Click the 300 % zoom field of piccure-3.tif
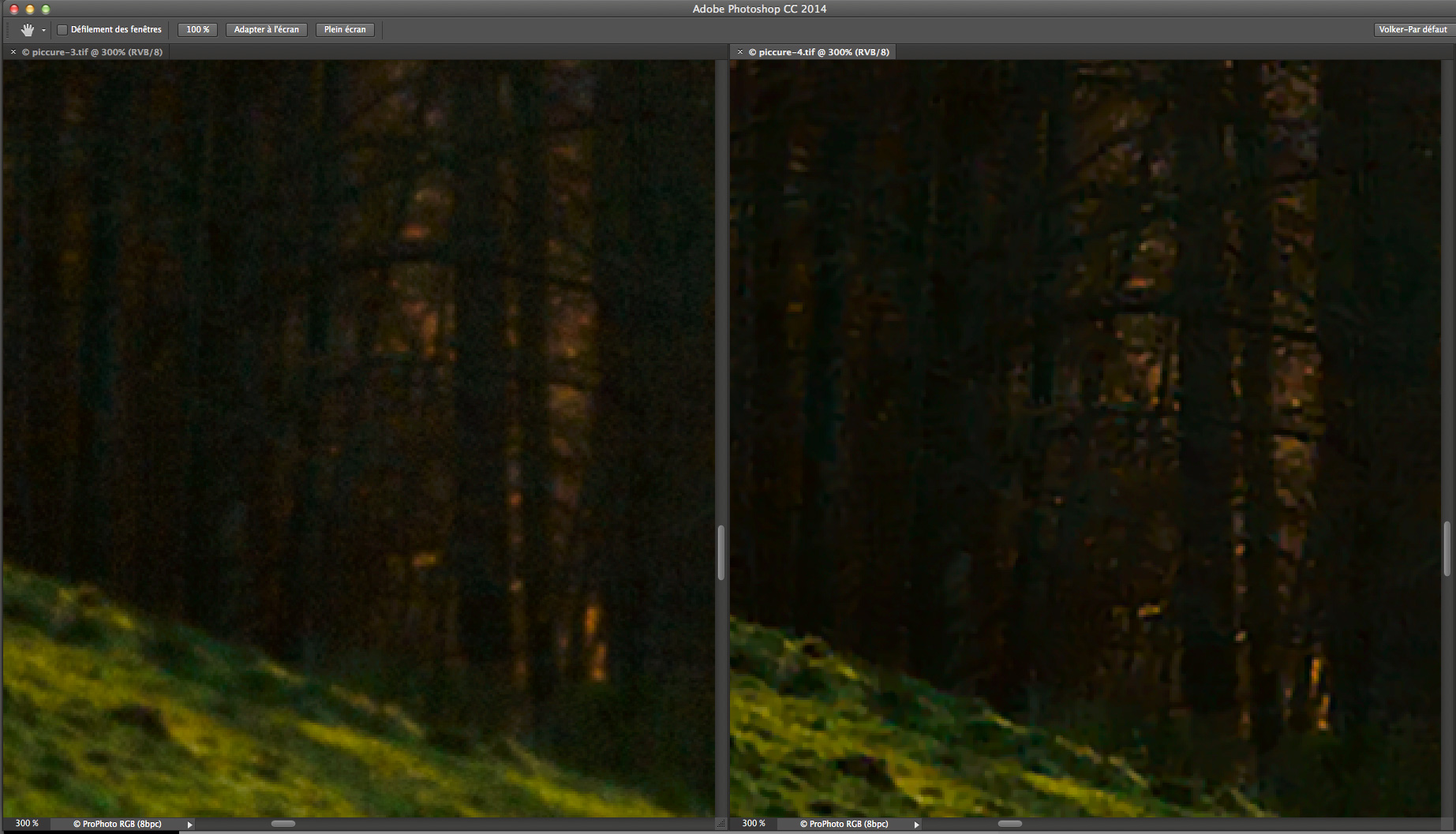The width and height of the screenshot is (1456, 834). tap(27, 824)
